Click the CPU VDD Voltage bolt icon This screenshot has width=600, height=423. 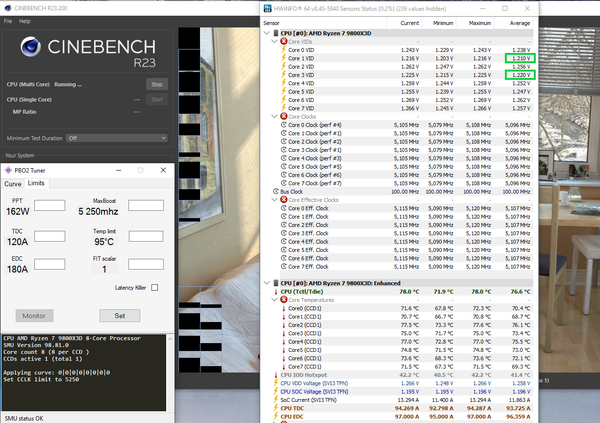pyautogui.click(x=276, y=383)
